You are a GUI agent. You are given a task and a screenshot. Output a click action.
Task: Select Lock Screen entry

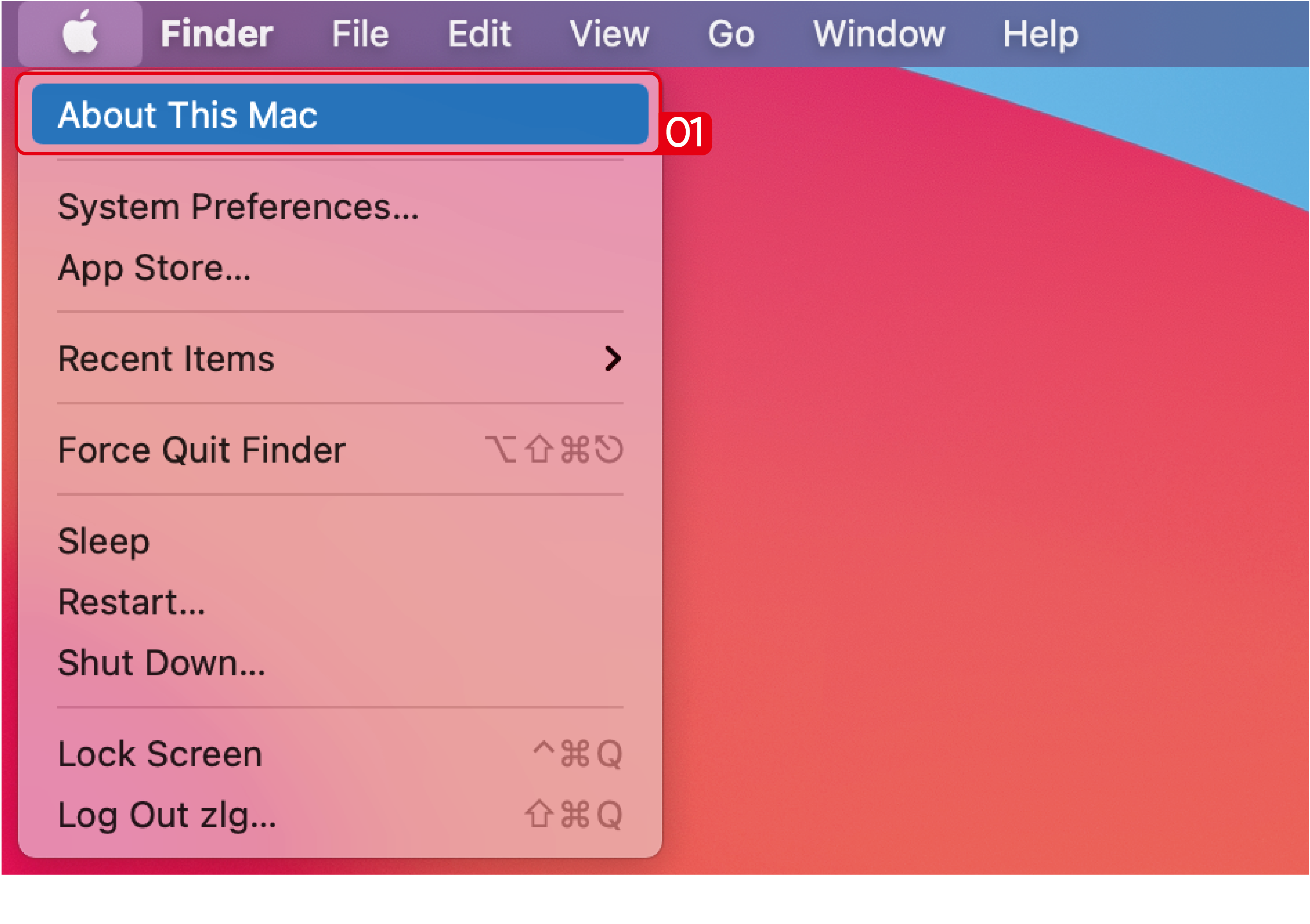coord(160,754)
